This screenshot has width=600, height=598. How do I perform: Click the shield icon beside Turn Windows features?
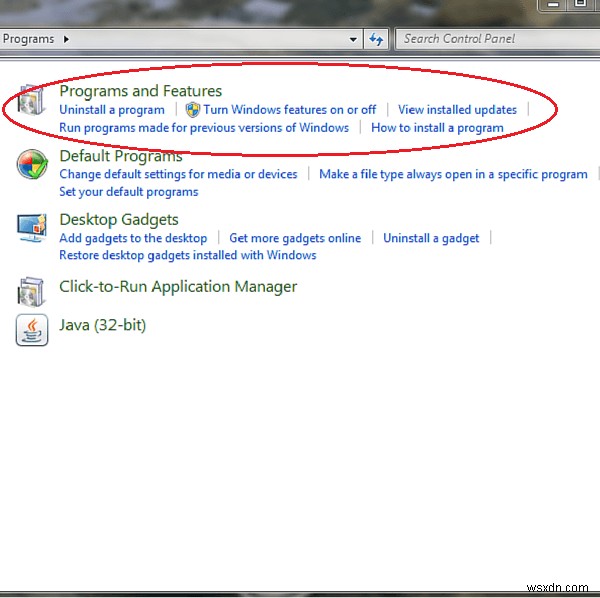192,110
